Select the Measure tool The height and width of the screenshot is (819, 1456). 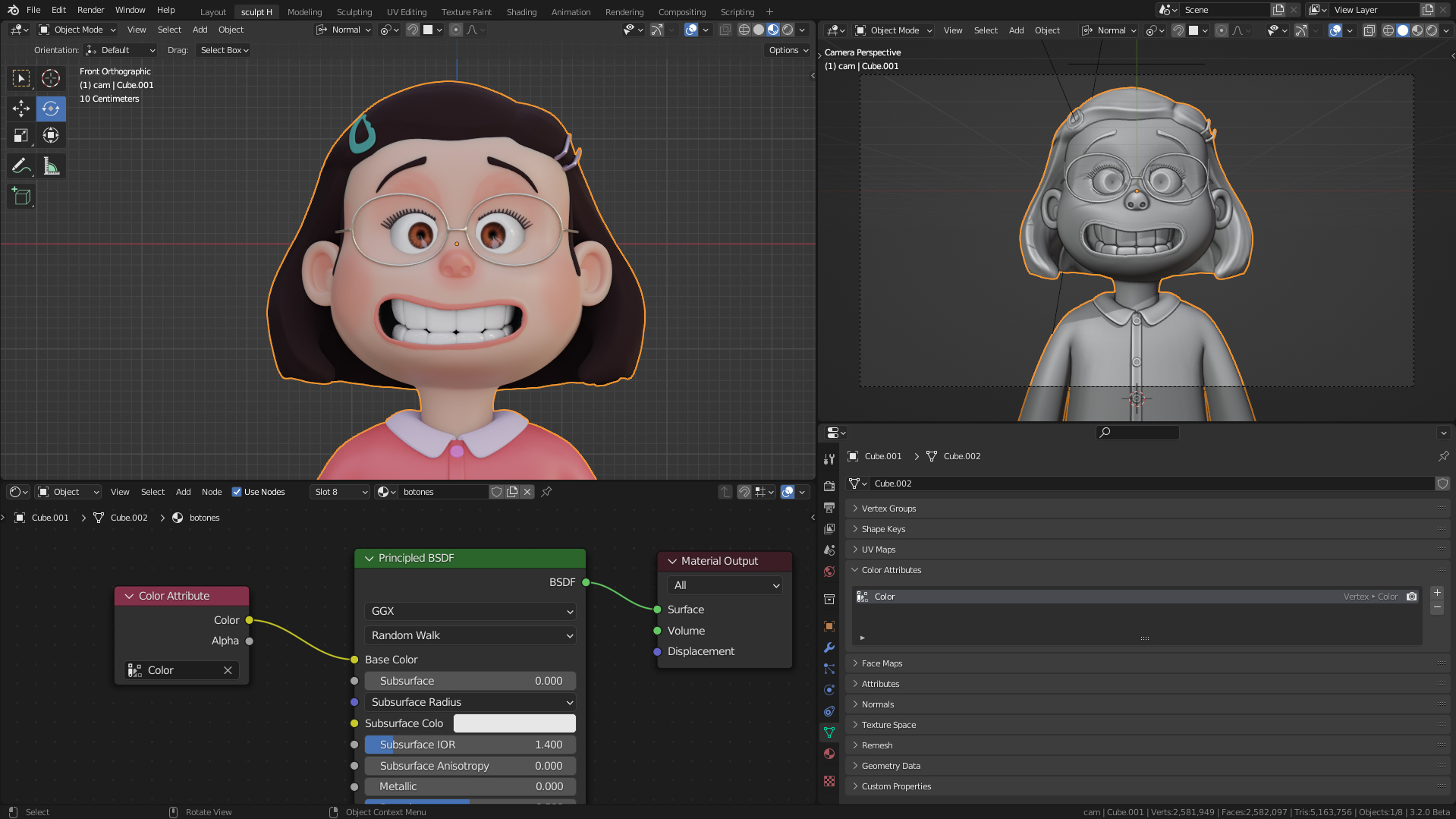click(x=51, y=166)
